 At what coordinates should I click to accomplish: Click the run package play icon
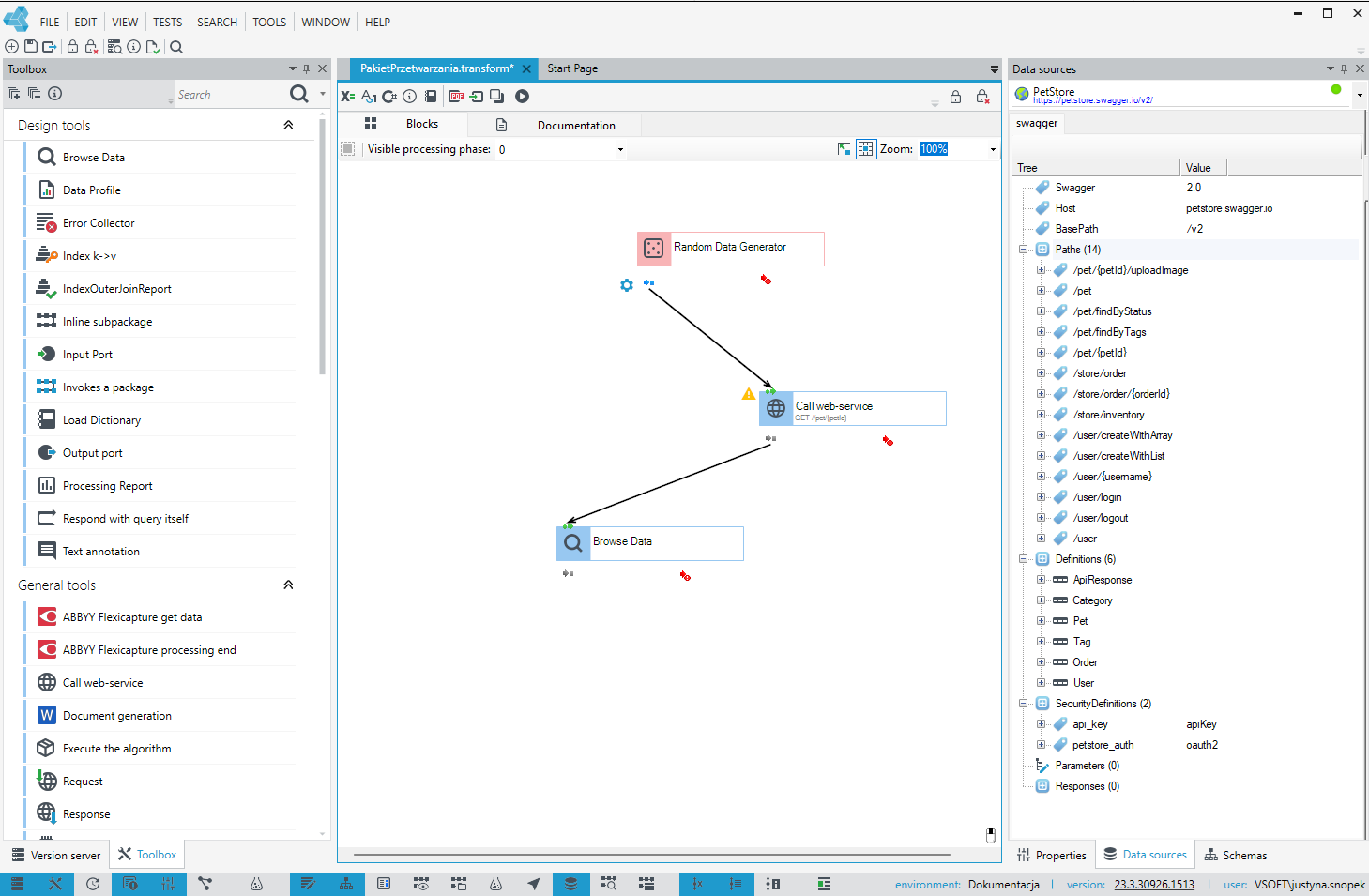tap(522, 96)
